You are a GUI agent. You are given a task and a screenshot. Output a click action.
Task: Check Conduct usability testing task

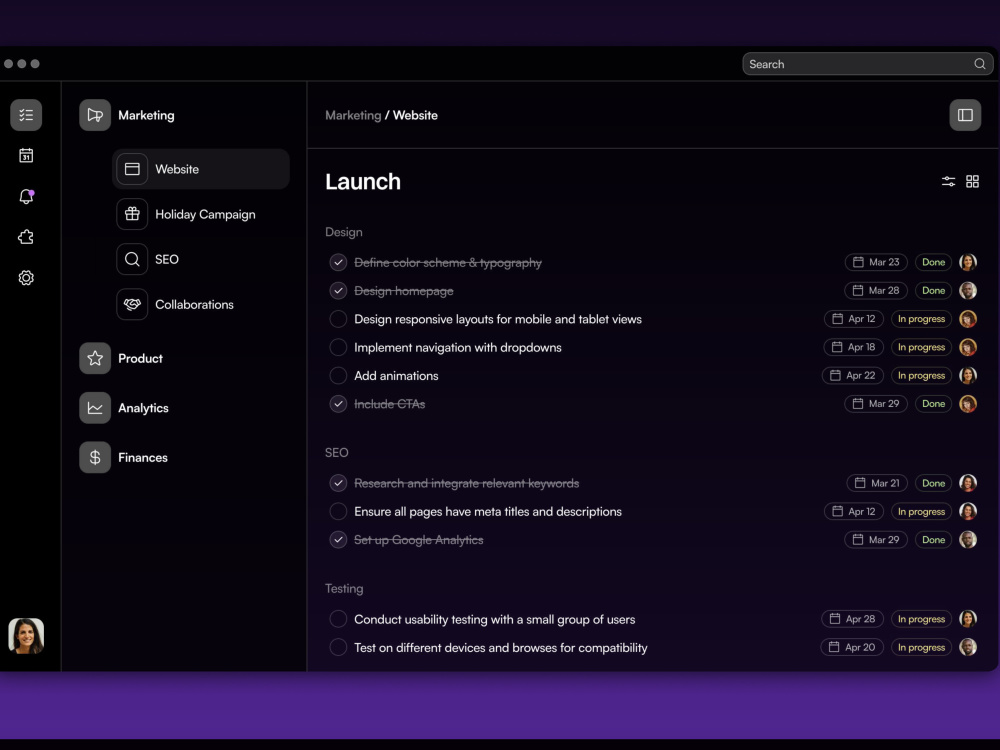click(x=338, y=619)
